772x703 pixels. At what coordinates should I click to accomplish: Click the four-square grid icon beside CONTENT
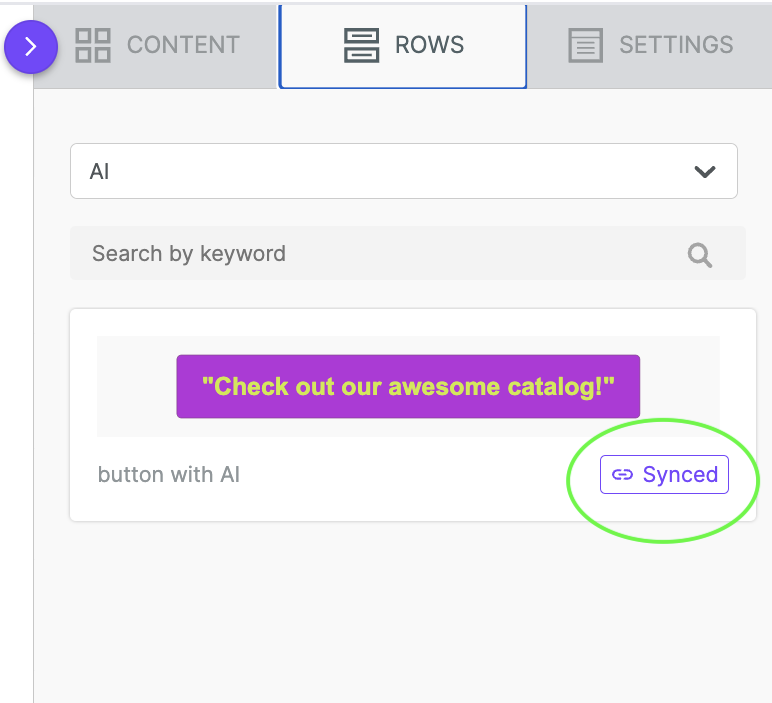tap(93, 45)
